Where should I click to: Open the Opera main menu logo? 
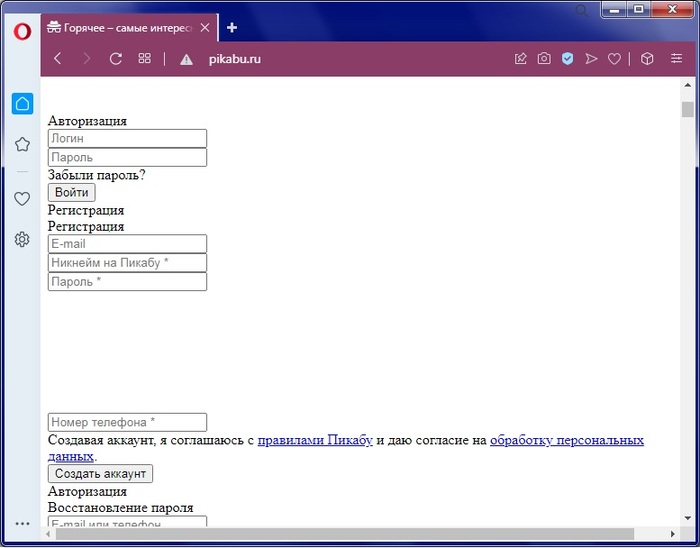pyautogui.click(x=22, y=32)
